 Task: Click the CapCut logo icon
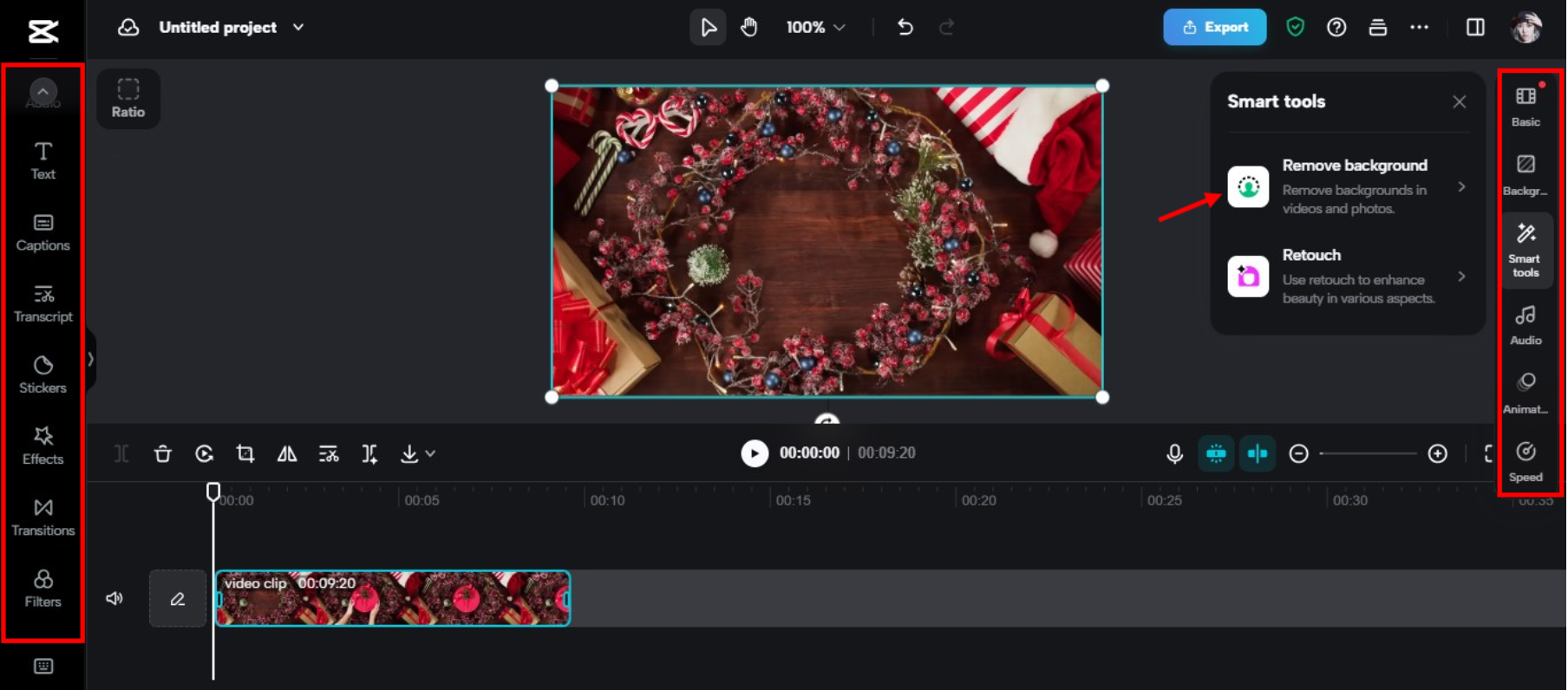coord(42,31)
